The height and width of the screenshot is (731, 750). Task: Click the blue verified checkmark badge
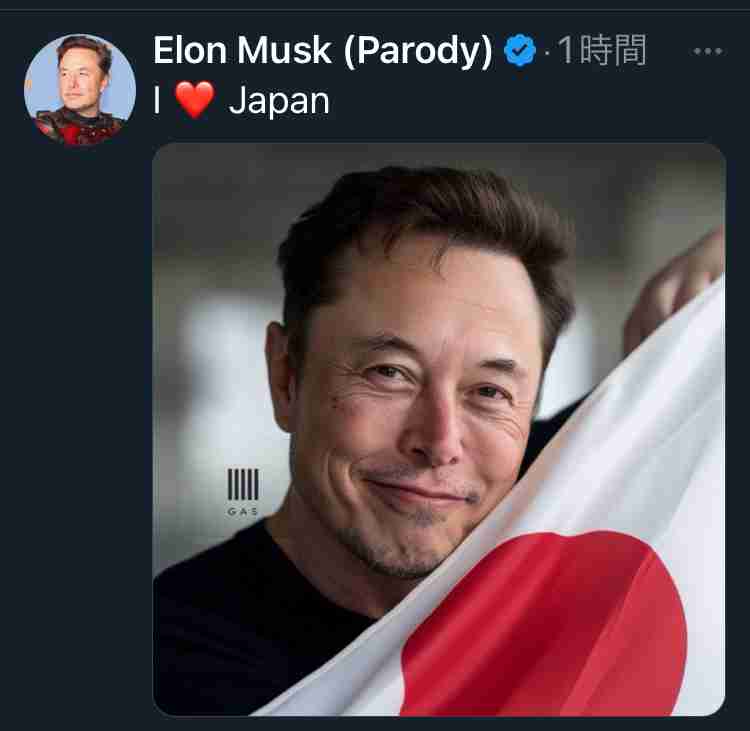(x=519, y=50)
